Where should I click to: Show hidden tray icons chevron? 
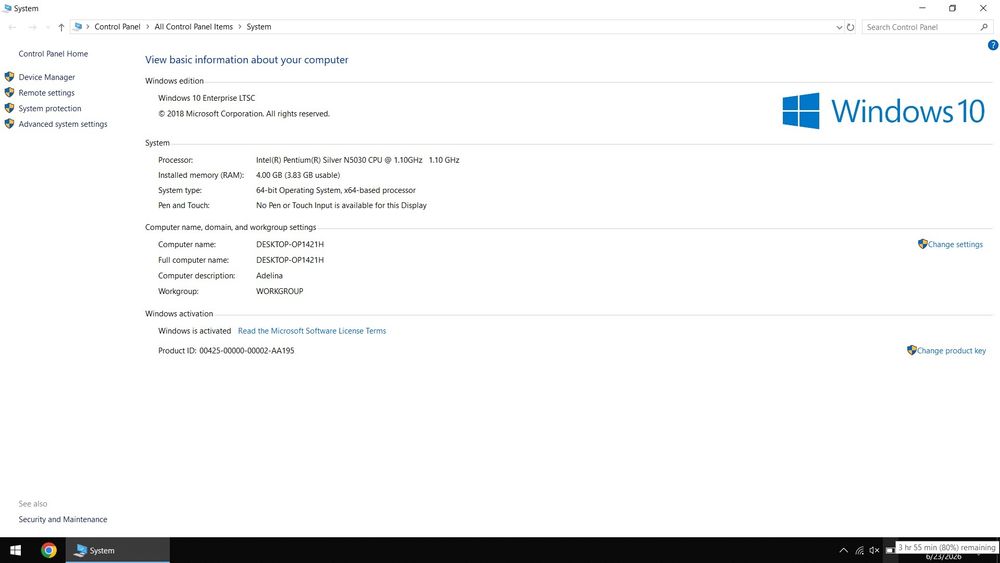[843, 550]
